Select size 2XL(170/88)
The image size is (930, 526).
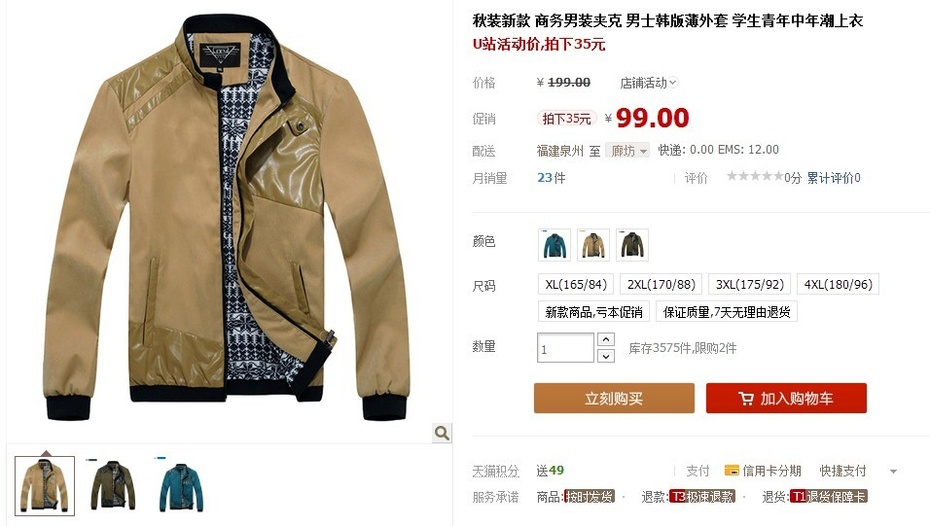(x=661, y=284)
